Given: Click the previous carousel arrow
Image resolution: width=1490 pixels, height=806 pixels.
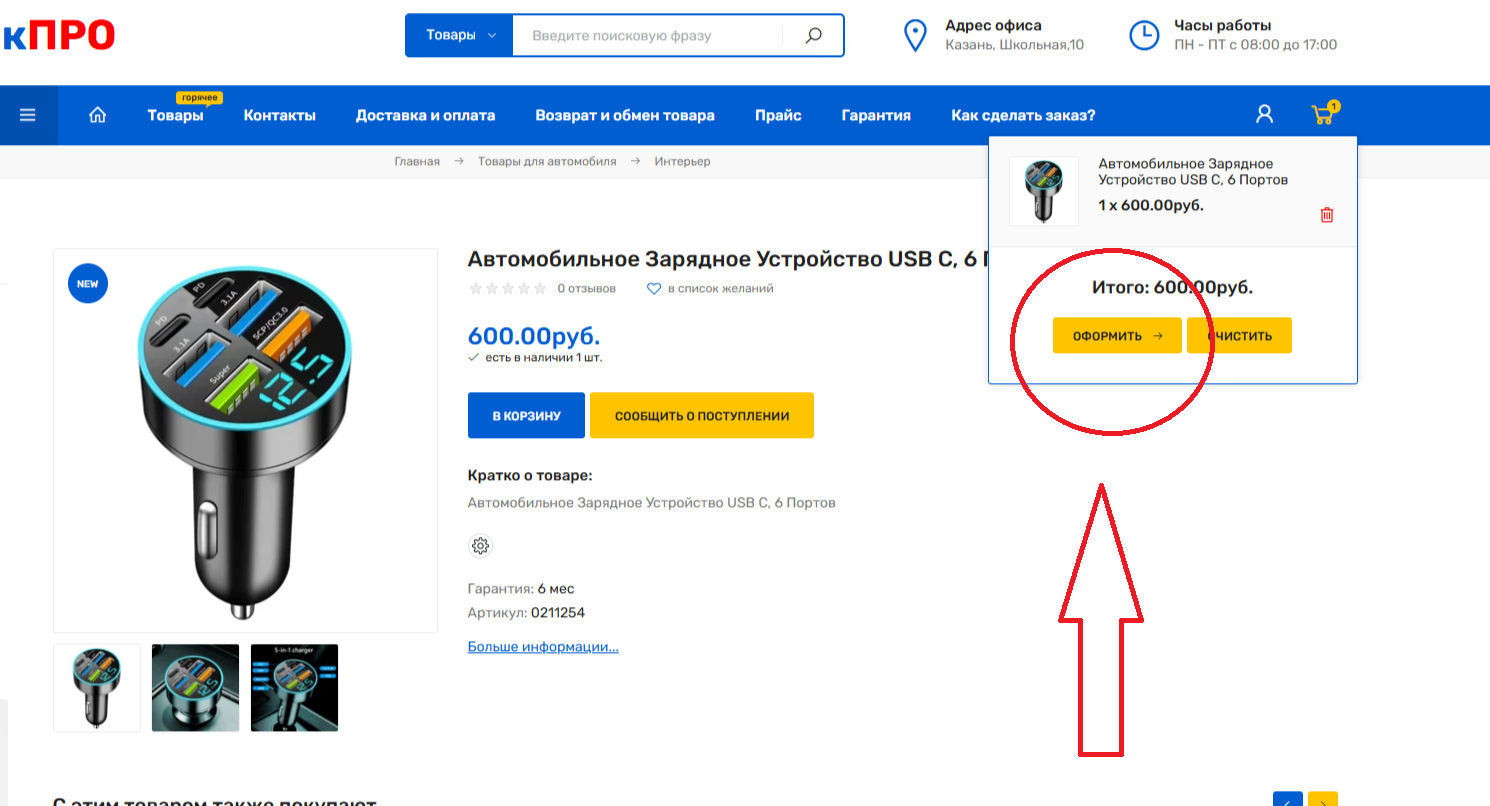Looking at the screenshot, I should click(1287, 800).
